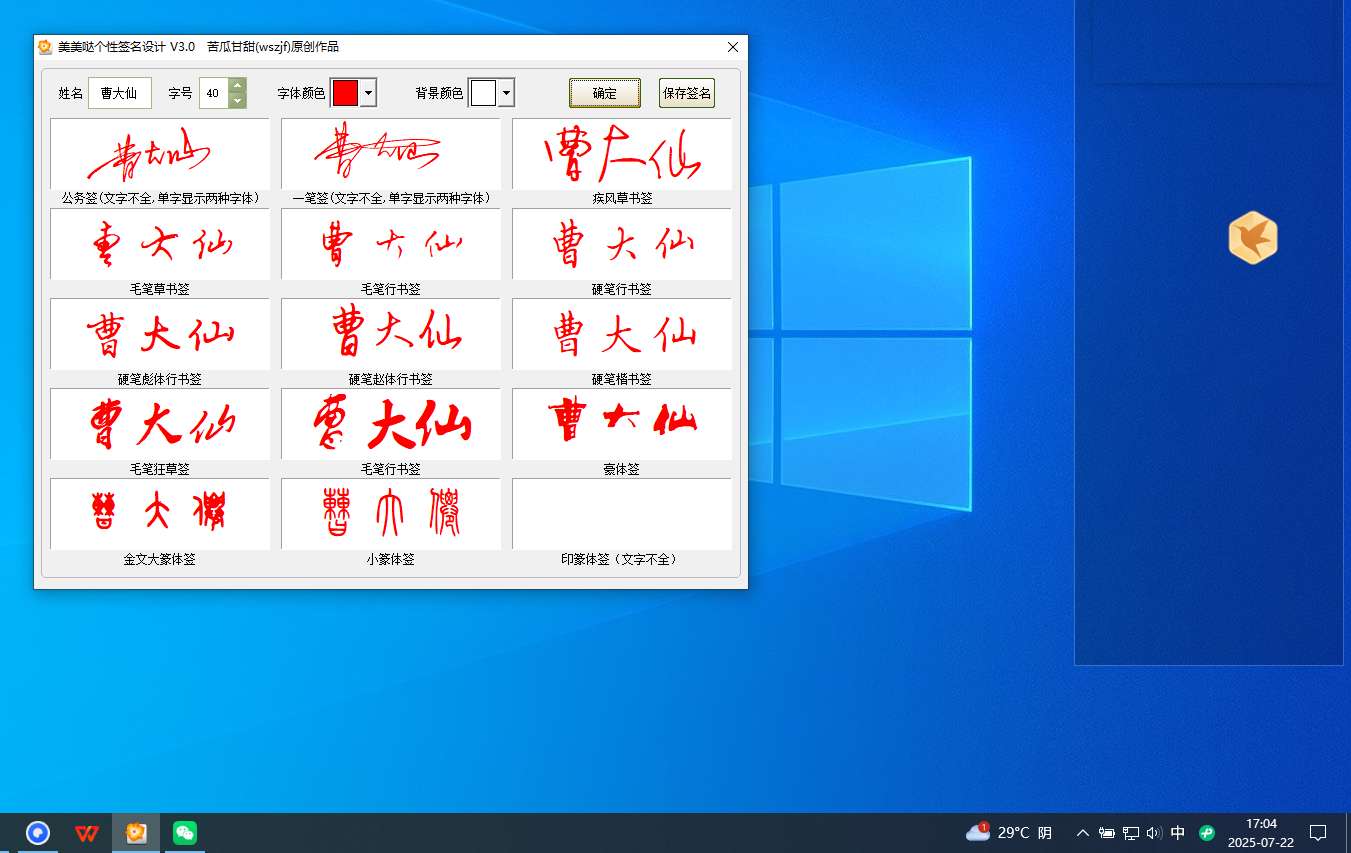Click the 姓名 name input field
Viewport: 1351px width, 853px height.
(120, 93)
